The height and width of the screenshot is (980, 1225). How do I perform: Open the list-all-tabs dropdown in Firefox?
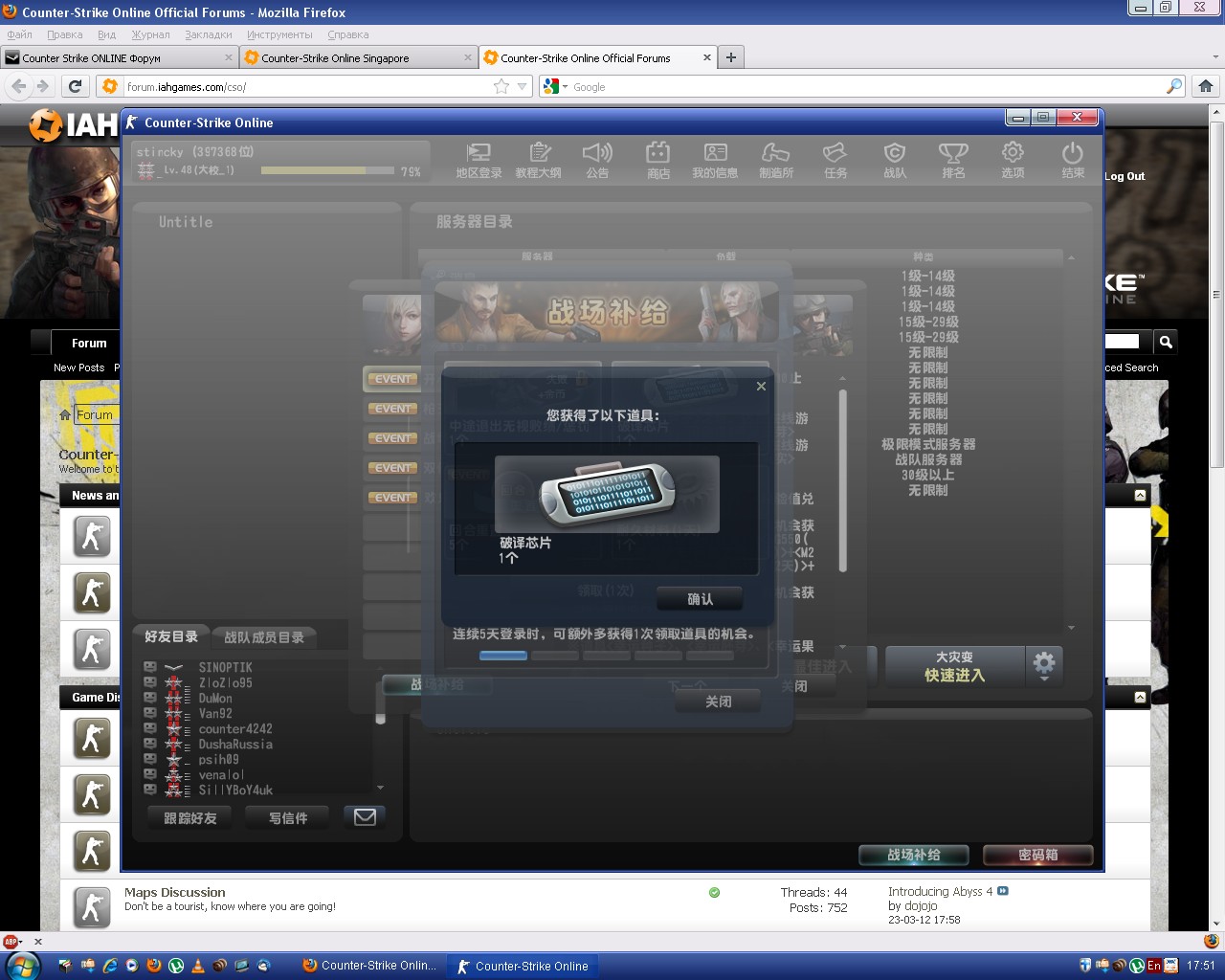[x=1215, y=57]
